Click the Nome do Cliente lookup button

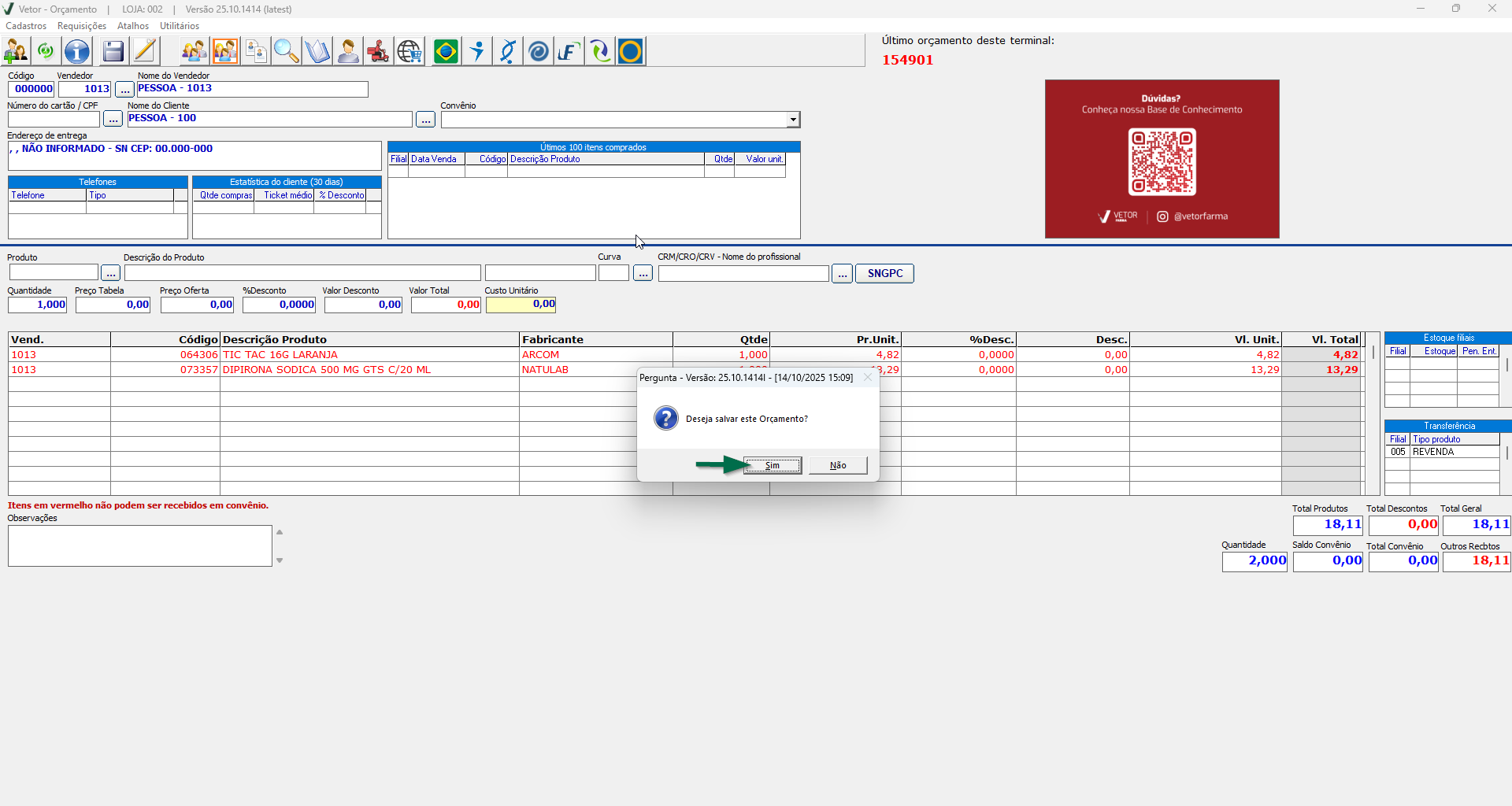click(x=425, y=120)
